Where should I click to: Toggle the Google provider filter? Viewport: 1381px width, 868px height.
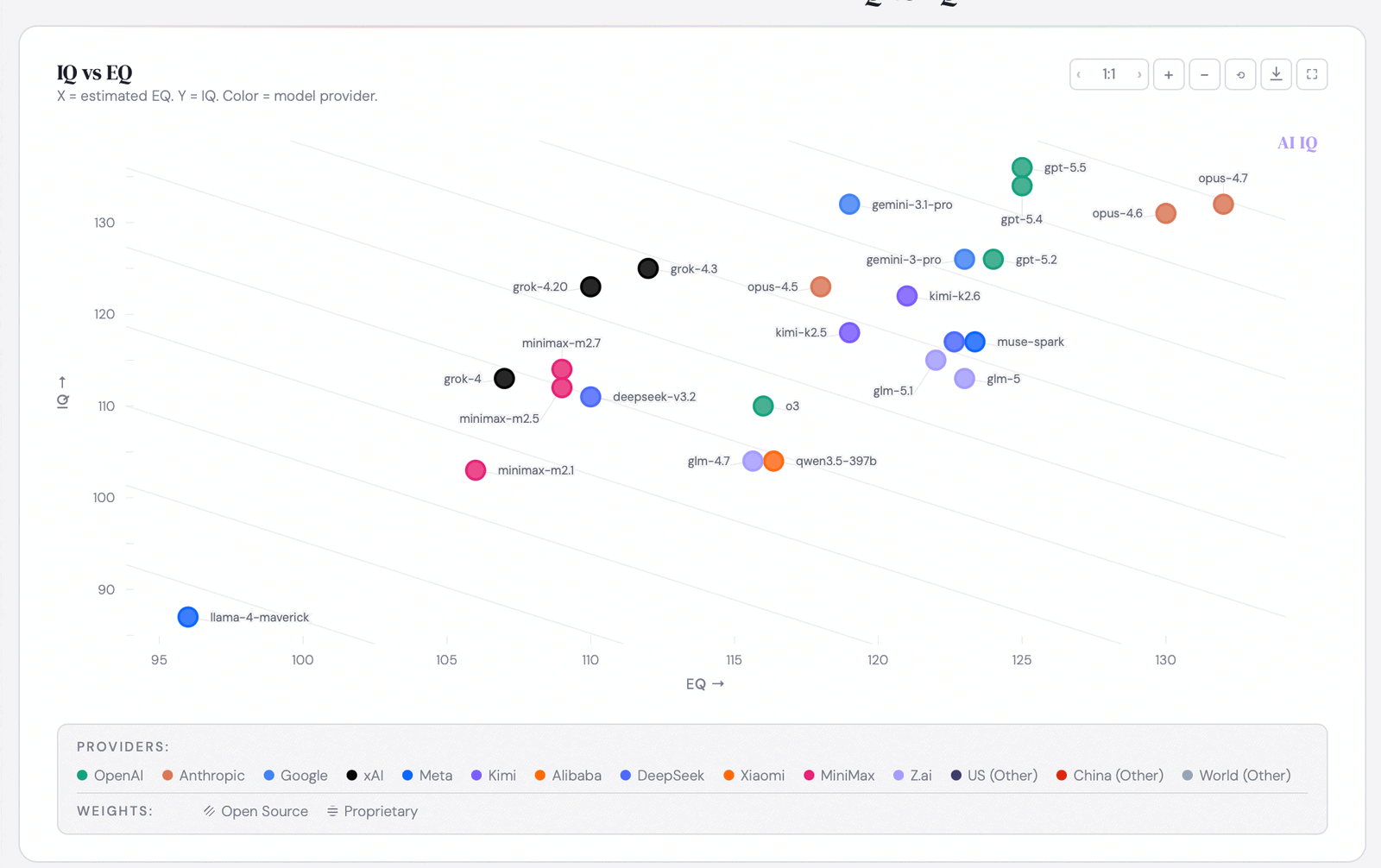(296, 776)
